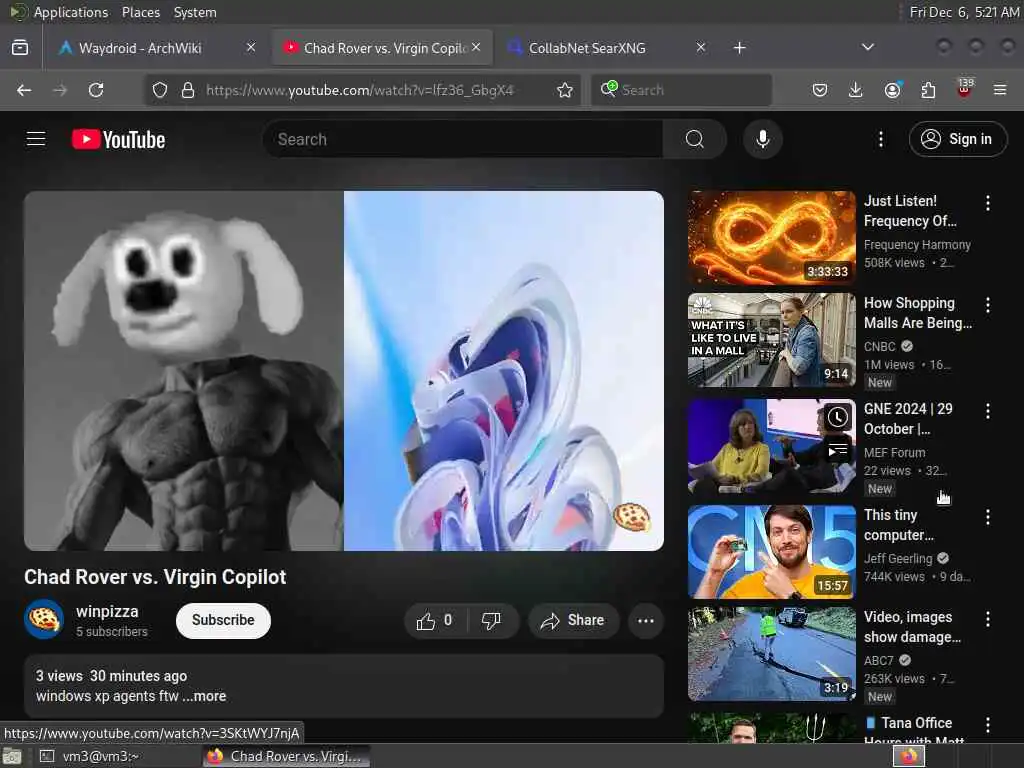This screenshot has height=768, width=1024.
Task: Open Jeff Geerling tiny computer thumbnail
Action: (771, 552)
